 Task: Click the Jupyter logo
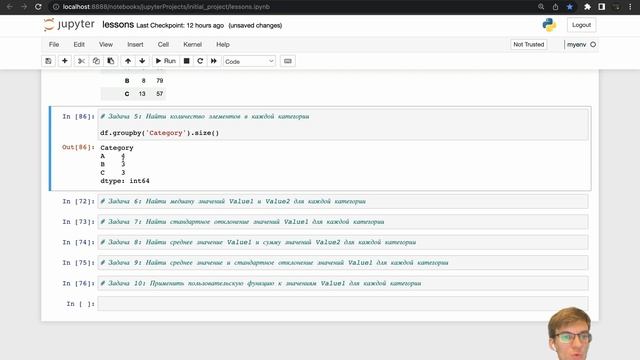(69, 24)
